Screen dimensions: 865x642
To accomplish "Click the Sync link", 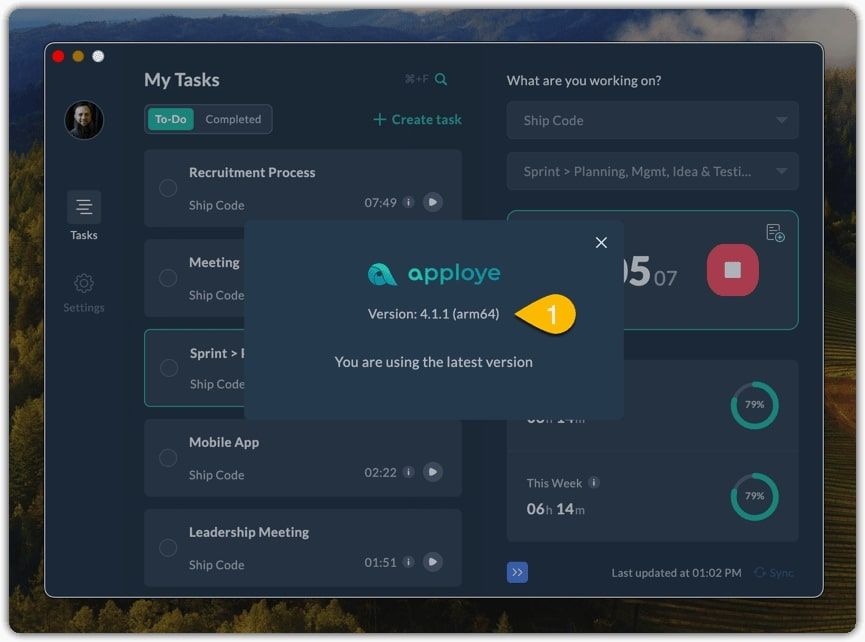I will tap(774, 573).
